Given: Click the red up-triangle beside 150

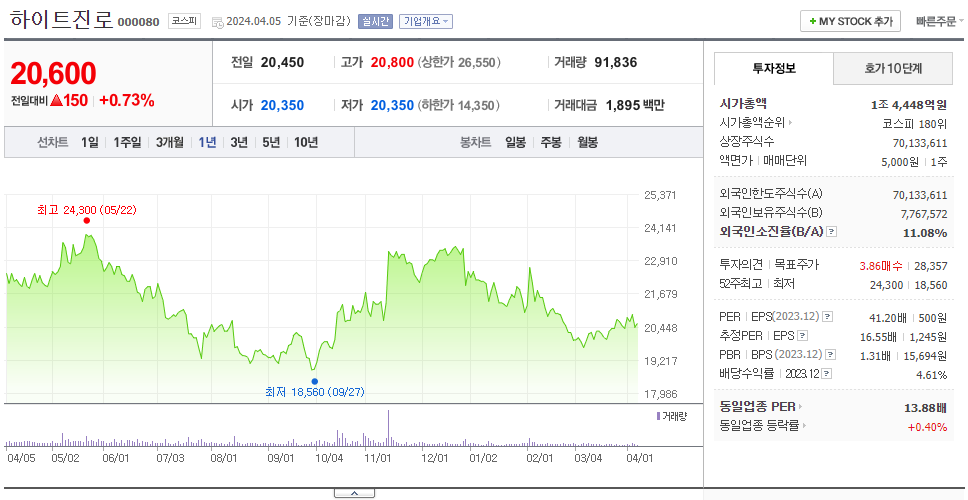Looking at the screenshot, I should (56, 100).
